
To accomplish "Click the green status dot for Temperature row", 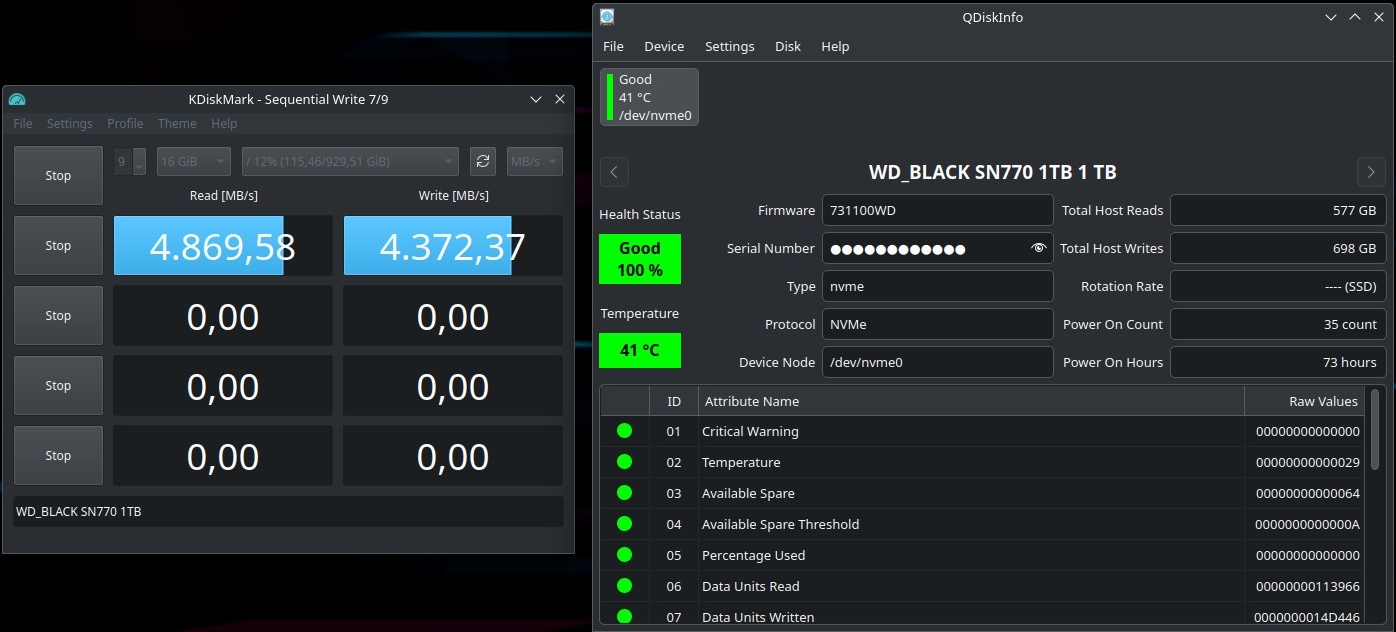I will (x=624, y=462).
